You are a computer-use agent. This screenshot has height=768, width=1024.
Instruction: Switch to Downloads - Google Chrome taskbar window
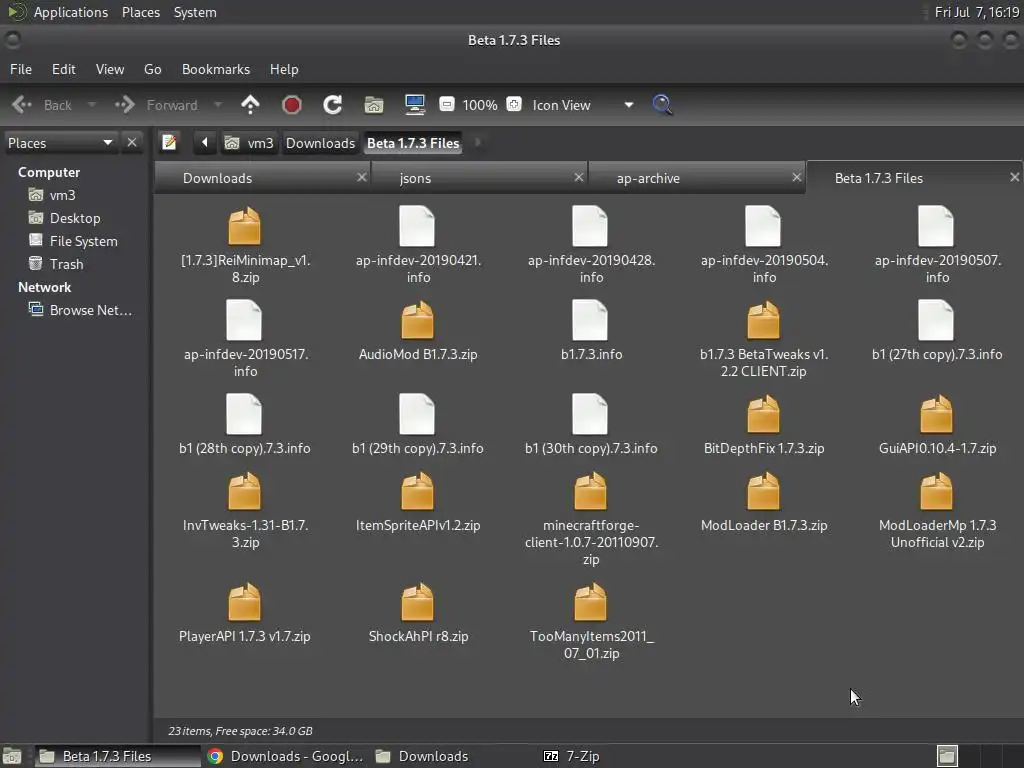click(x=285, y=756)
